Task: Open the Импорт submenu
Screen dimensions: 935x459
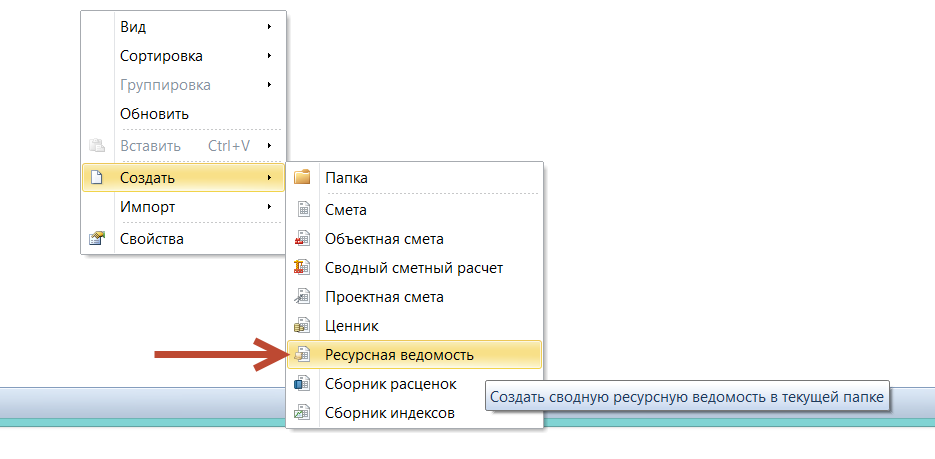Action: point(183,207)
